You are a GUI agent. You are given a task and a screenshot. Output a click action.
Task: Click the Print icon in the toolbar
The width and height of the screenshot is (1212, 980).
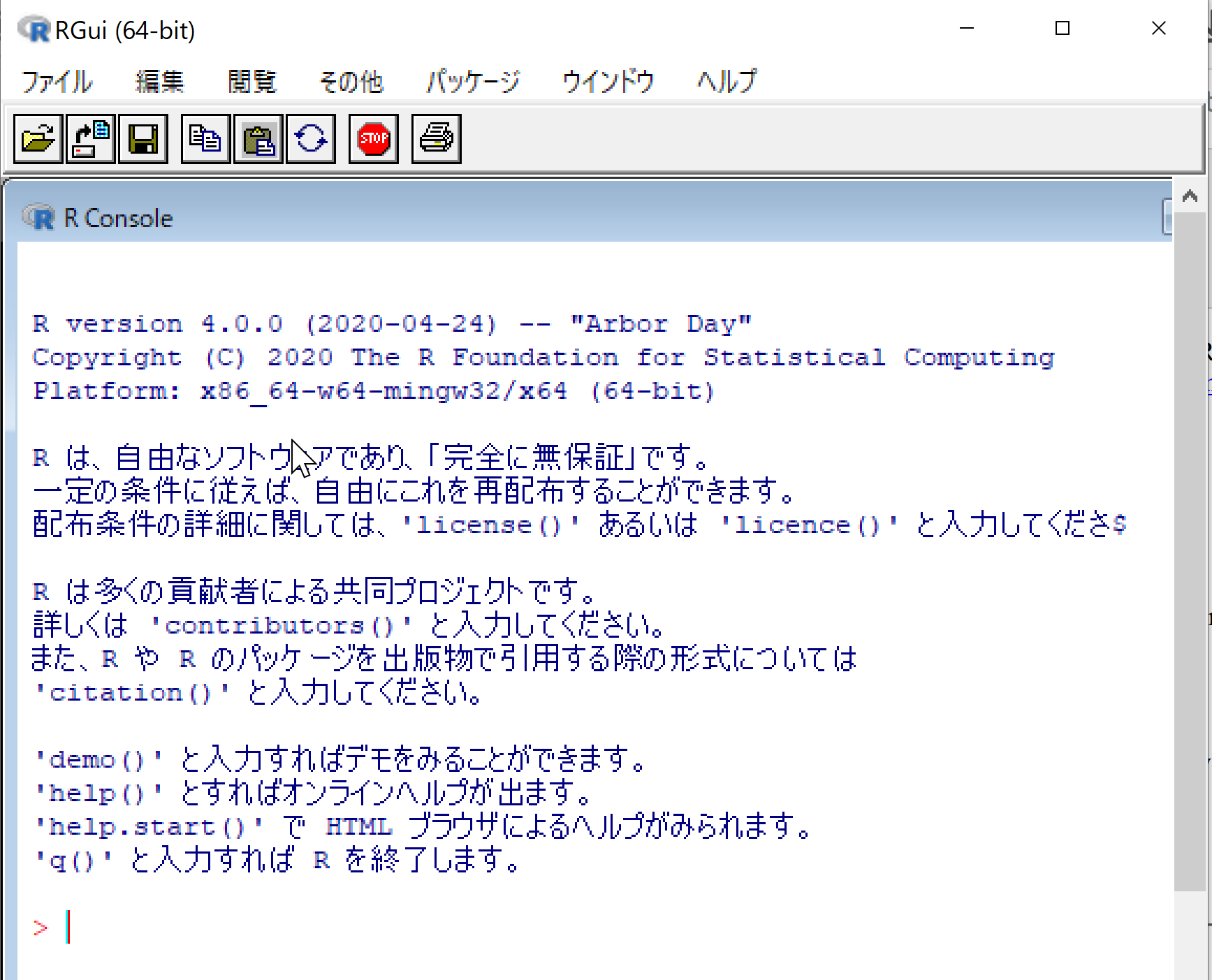pos(437,139)
